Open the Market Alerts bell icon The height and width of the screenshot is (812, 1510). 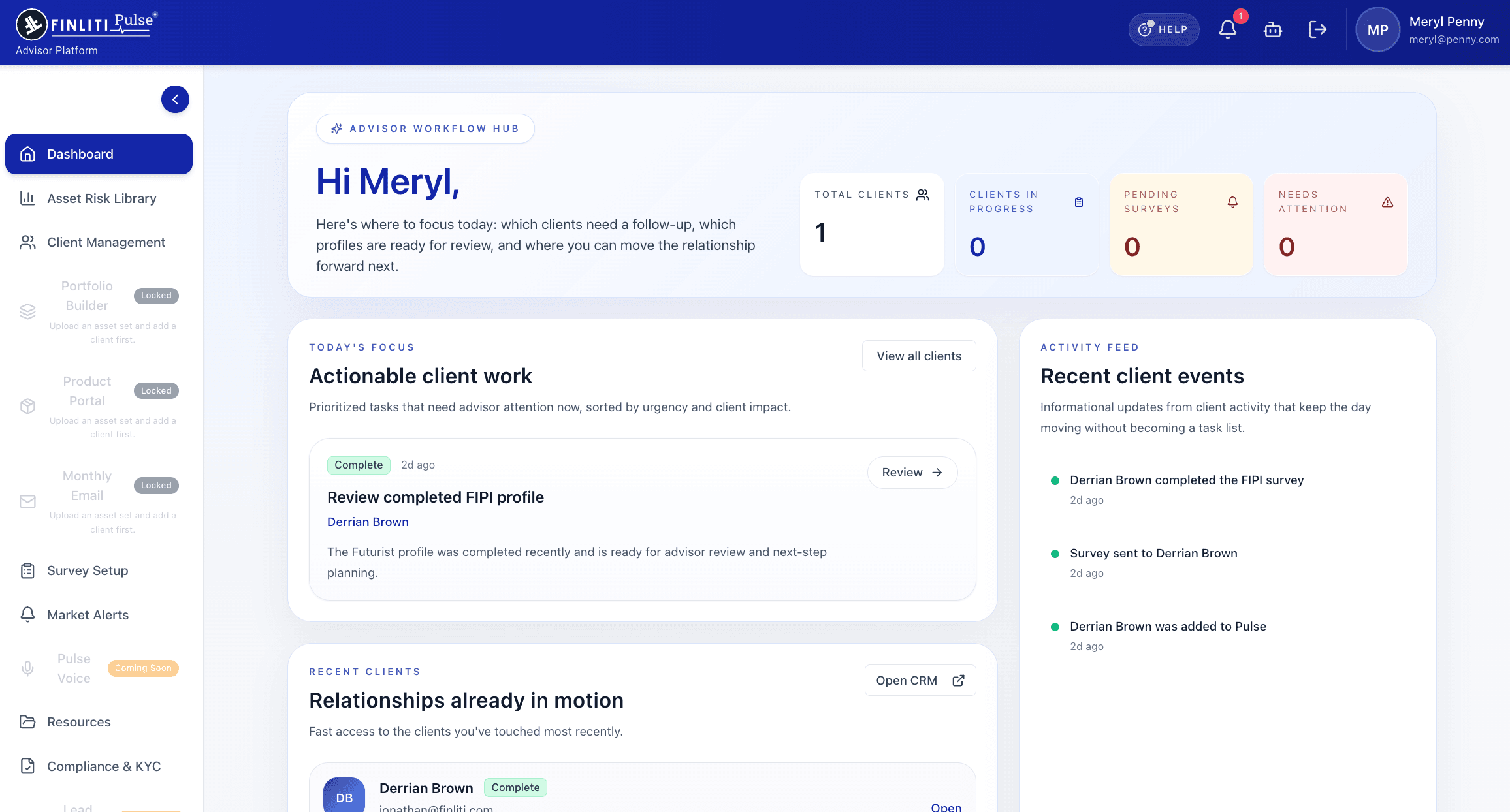(27, 614)
